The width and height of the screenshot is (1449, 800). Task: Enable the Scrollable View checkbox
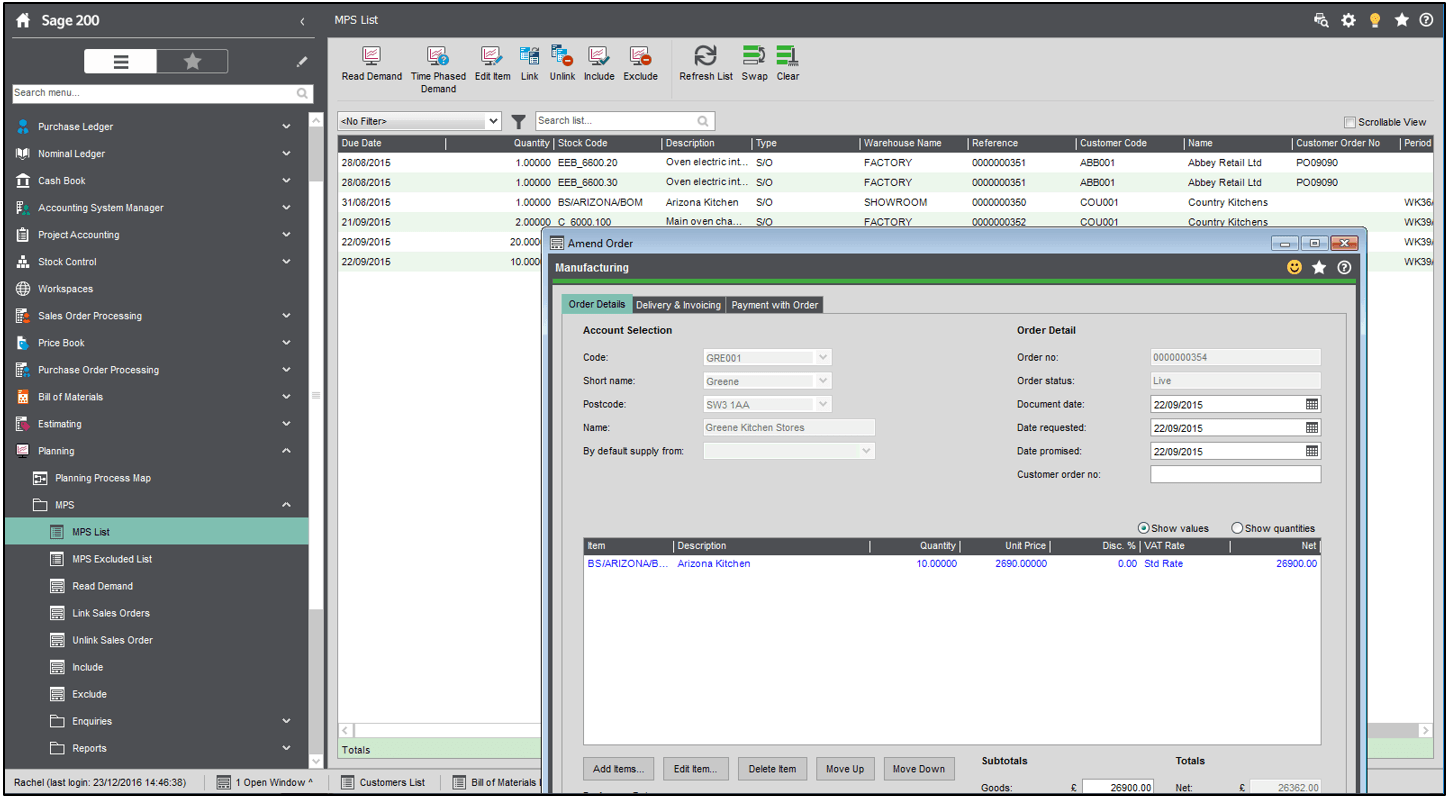(1350, 122)
